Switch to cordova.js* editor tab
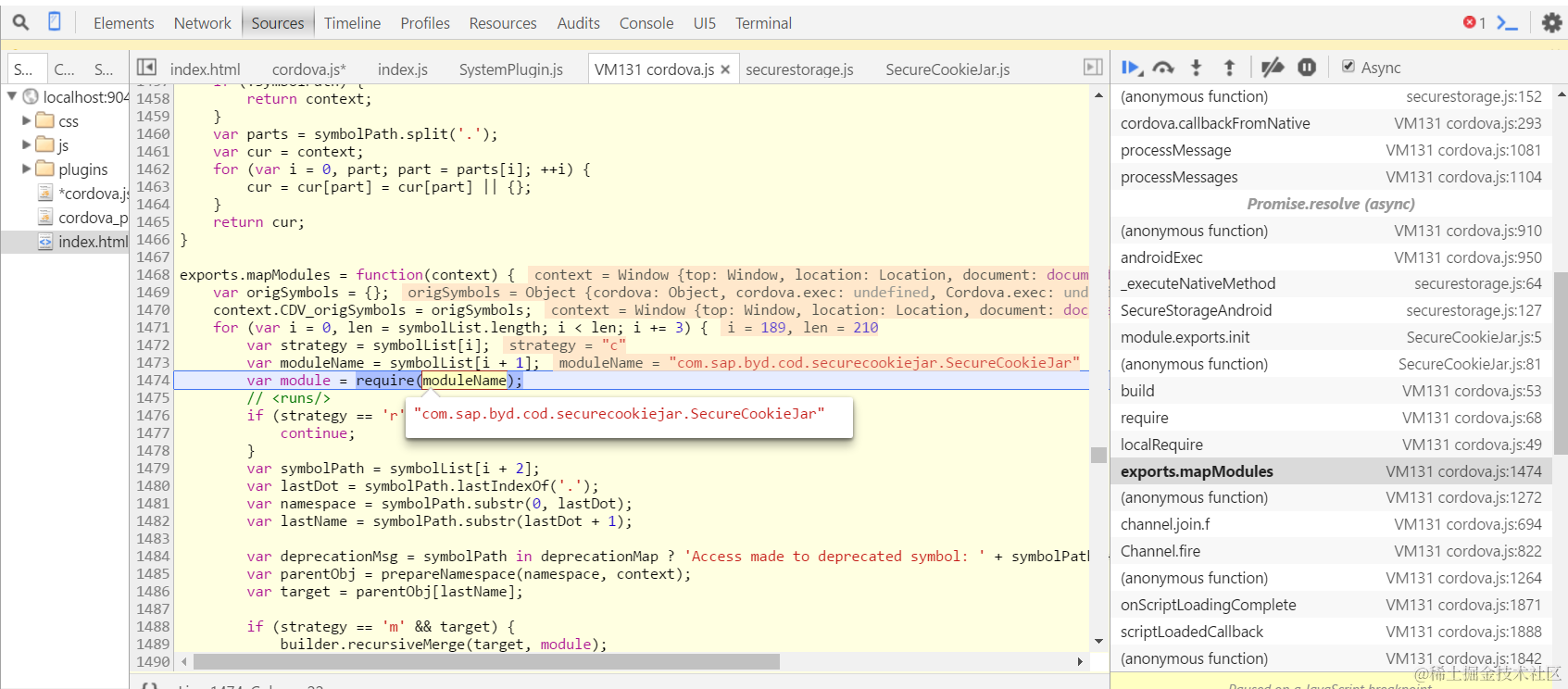The image size is (1568, 689). pyautogui.click(x=308, y=69)
